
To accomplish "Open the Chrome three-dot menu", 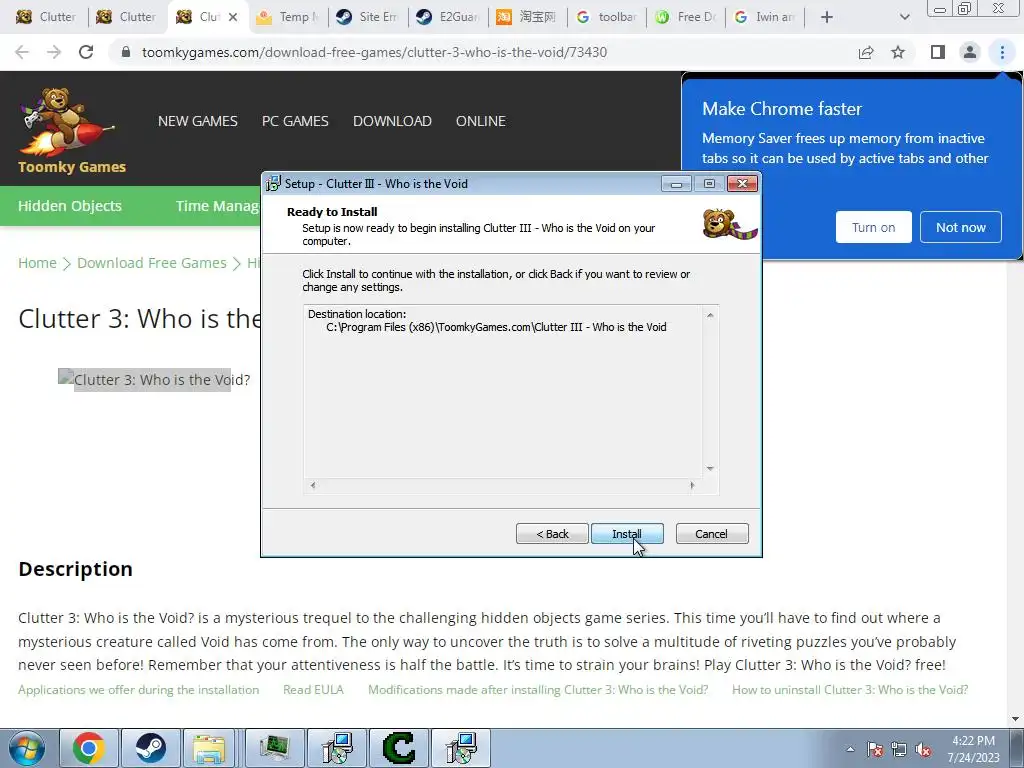I will point(1002,52).
